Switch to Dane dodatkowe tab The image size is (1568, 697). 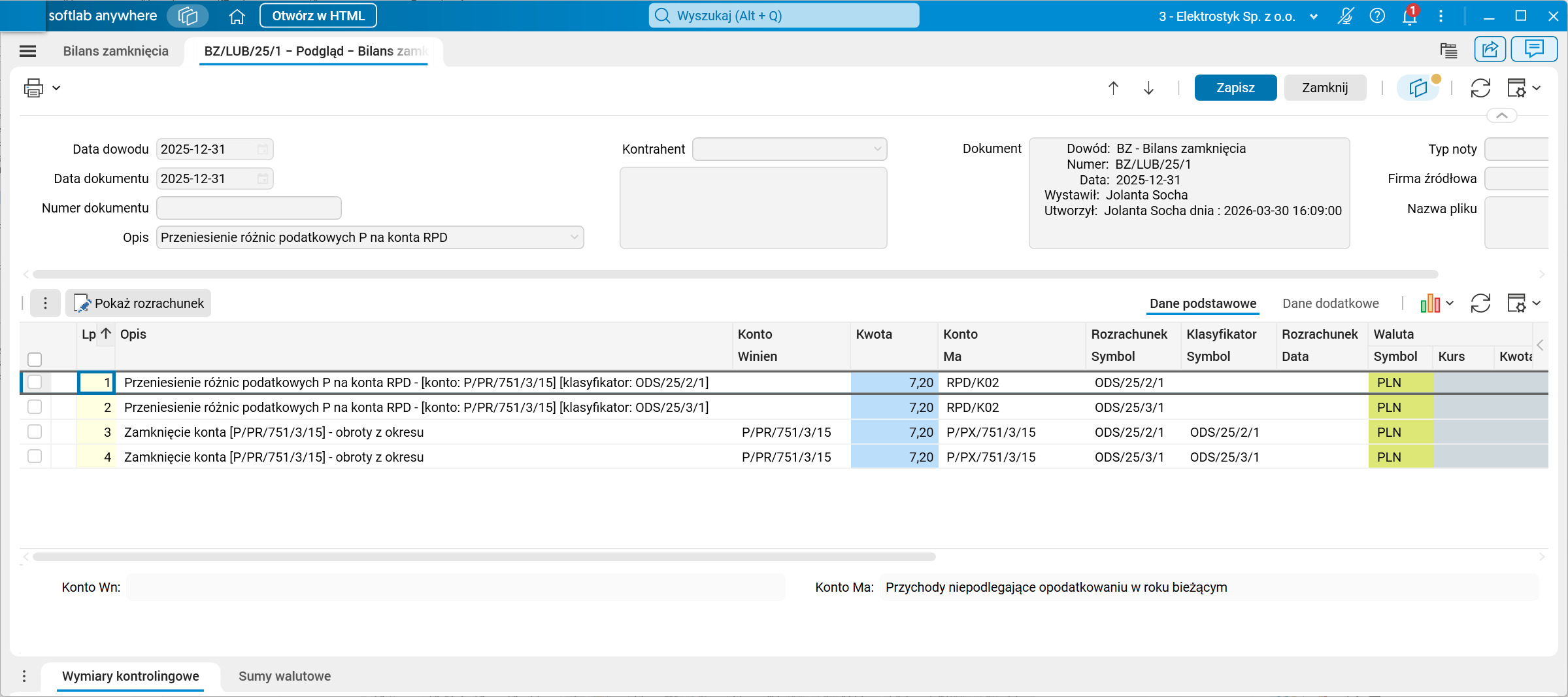1330,303
